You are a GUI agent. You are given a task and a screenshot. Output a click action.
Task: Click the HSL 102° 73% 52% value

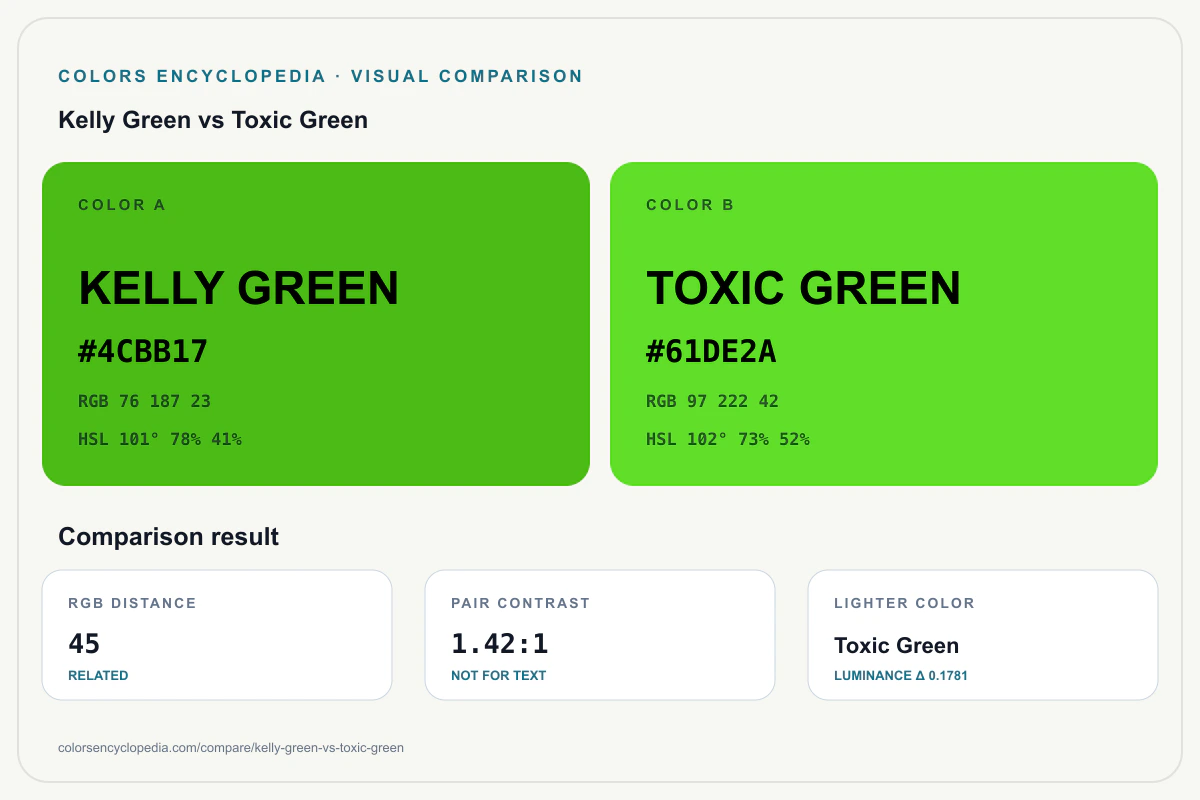(728, 438)
